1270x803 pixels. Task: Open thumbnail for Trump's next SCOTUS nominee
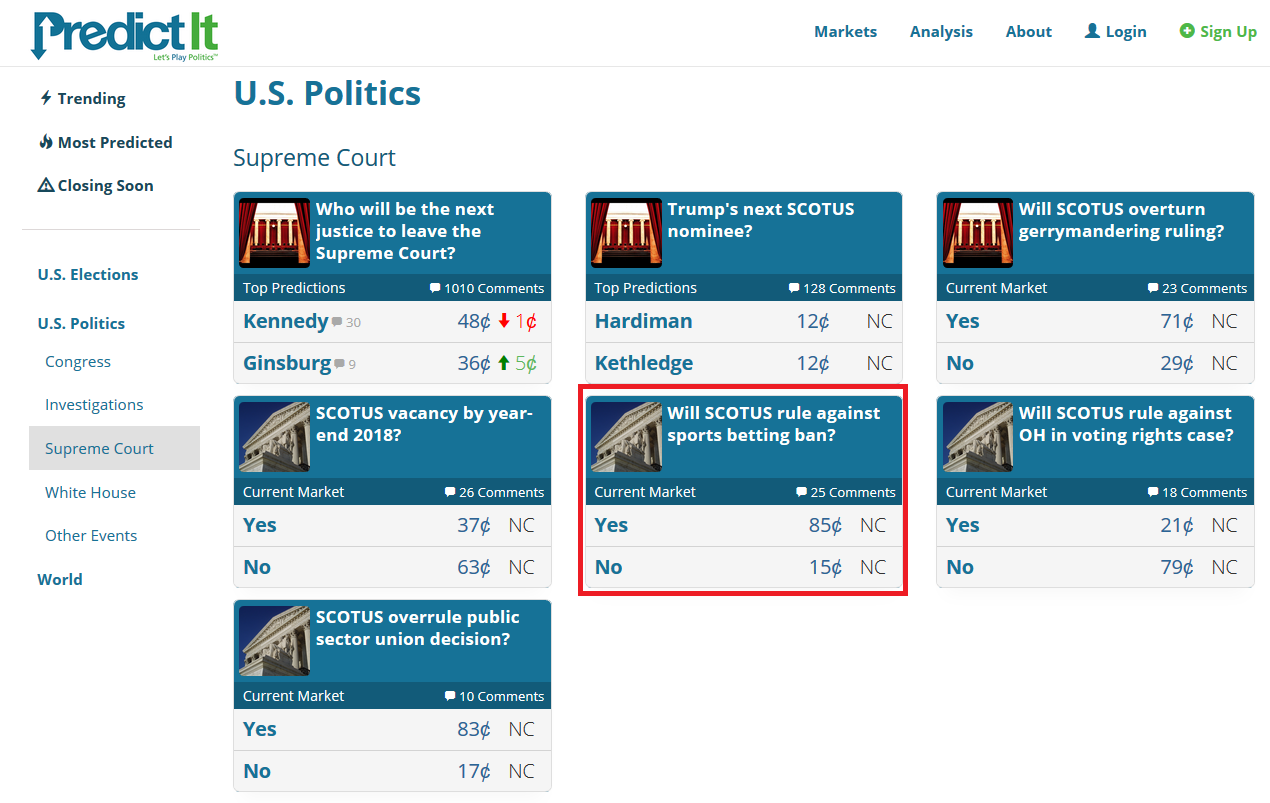pyautogui.click(x=626, y=233)
